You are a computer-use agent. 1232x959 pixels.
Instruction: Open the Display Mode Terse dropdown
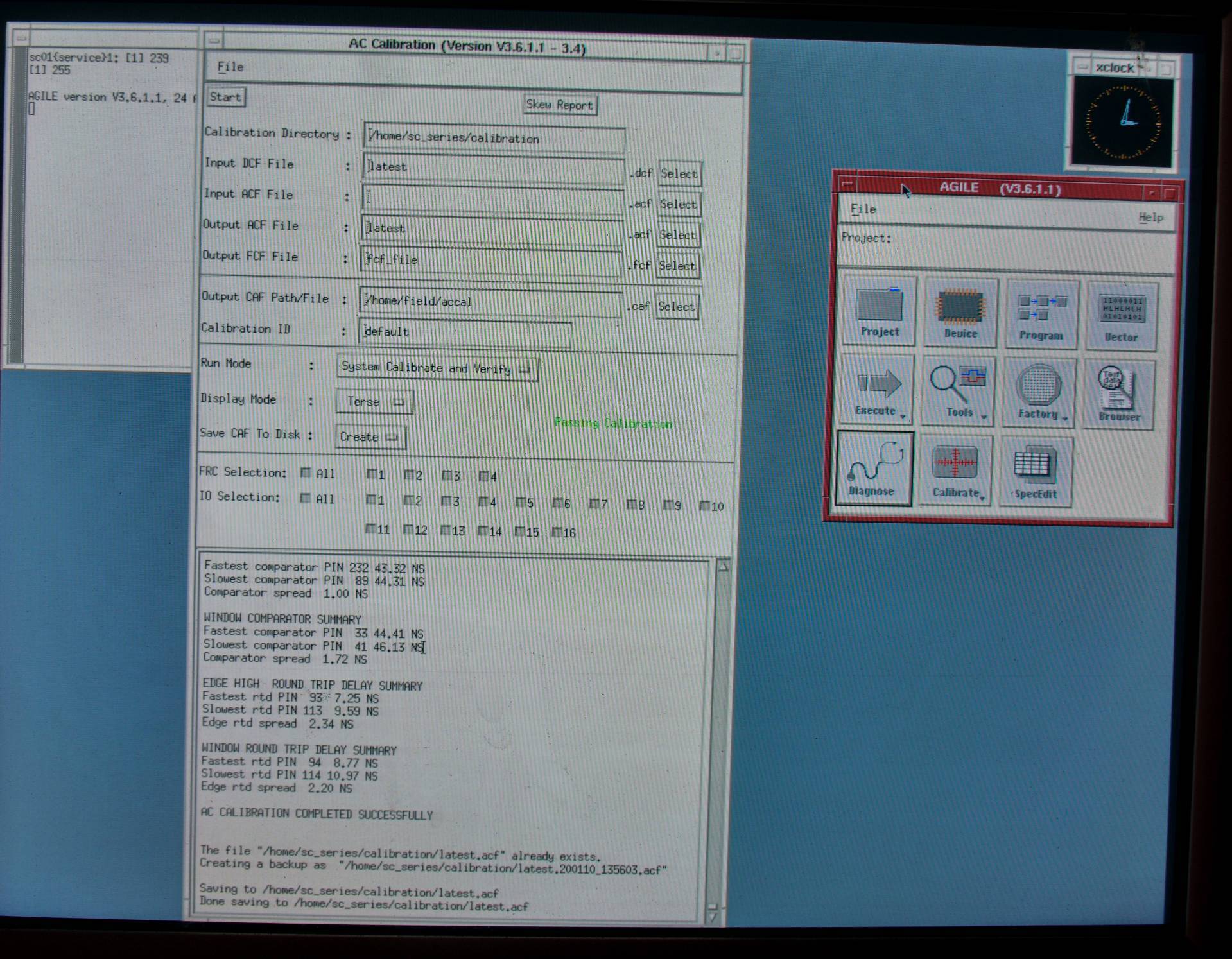(374, 402)
